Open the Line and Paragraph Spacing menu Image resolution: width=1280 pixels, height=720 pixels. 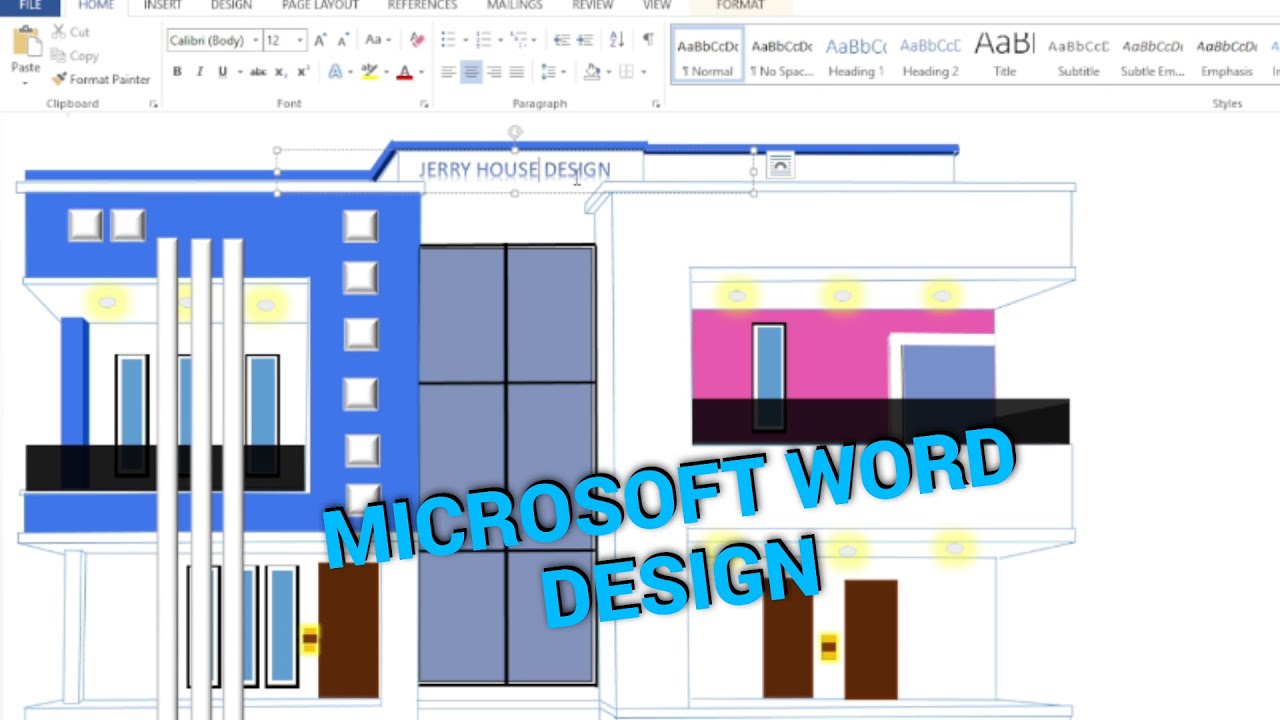pyautogui.click(x=549, y=72)
